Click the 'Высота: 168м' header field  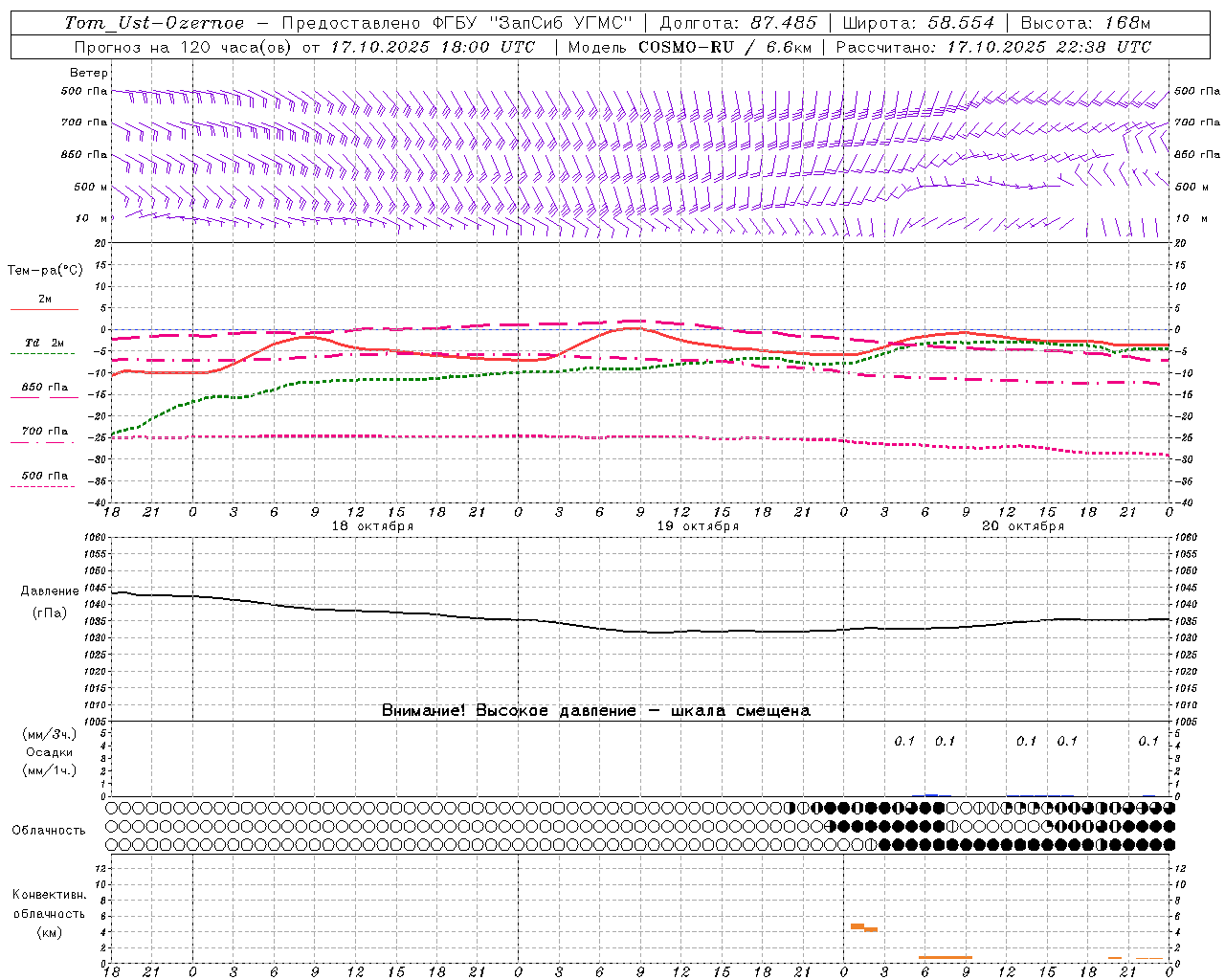tap(1085, 23)
